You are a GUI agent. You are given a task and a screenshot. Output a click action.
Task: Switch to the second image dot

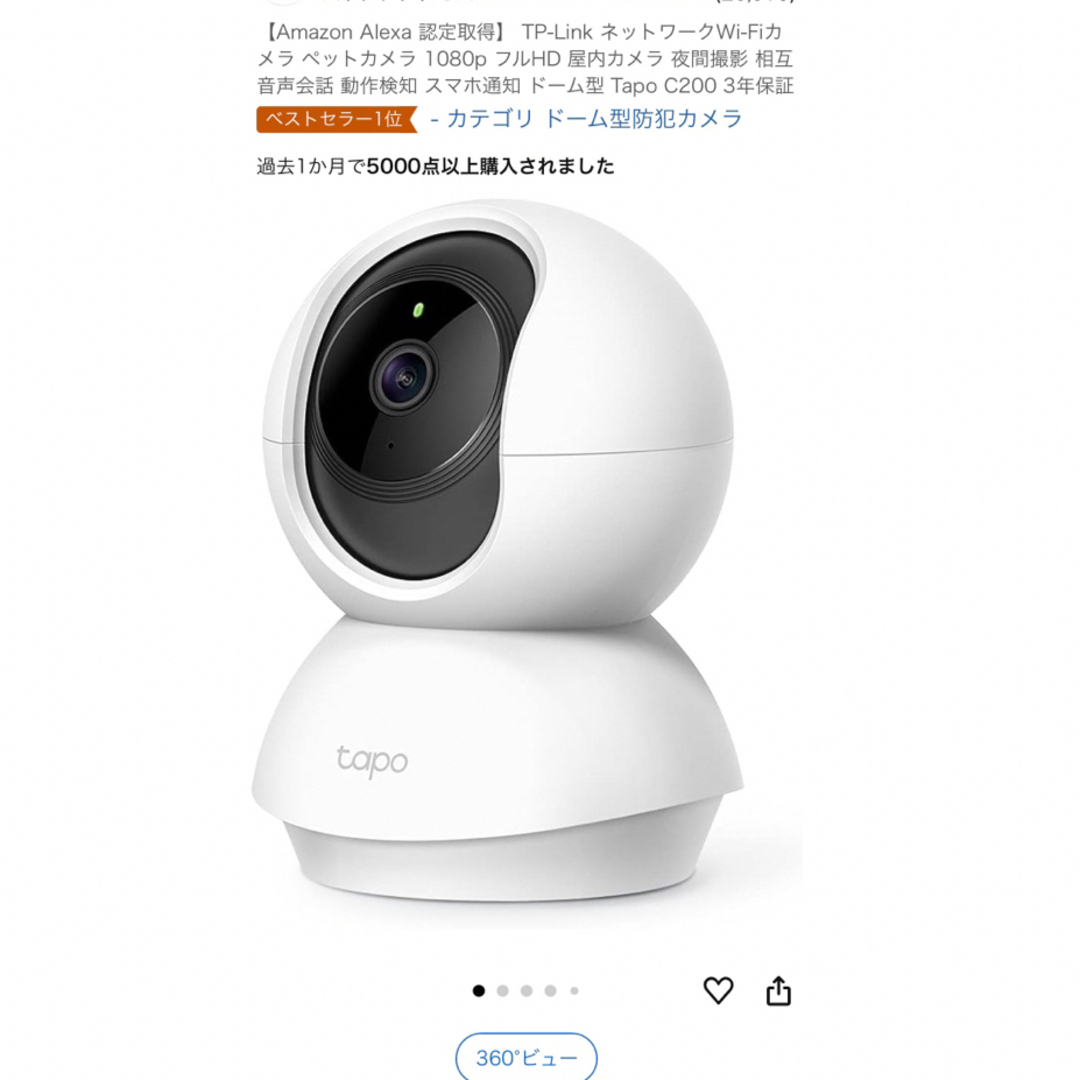pos(503,990)
